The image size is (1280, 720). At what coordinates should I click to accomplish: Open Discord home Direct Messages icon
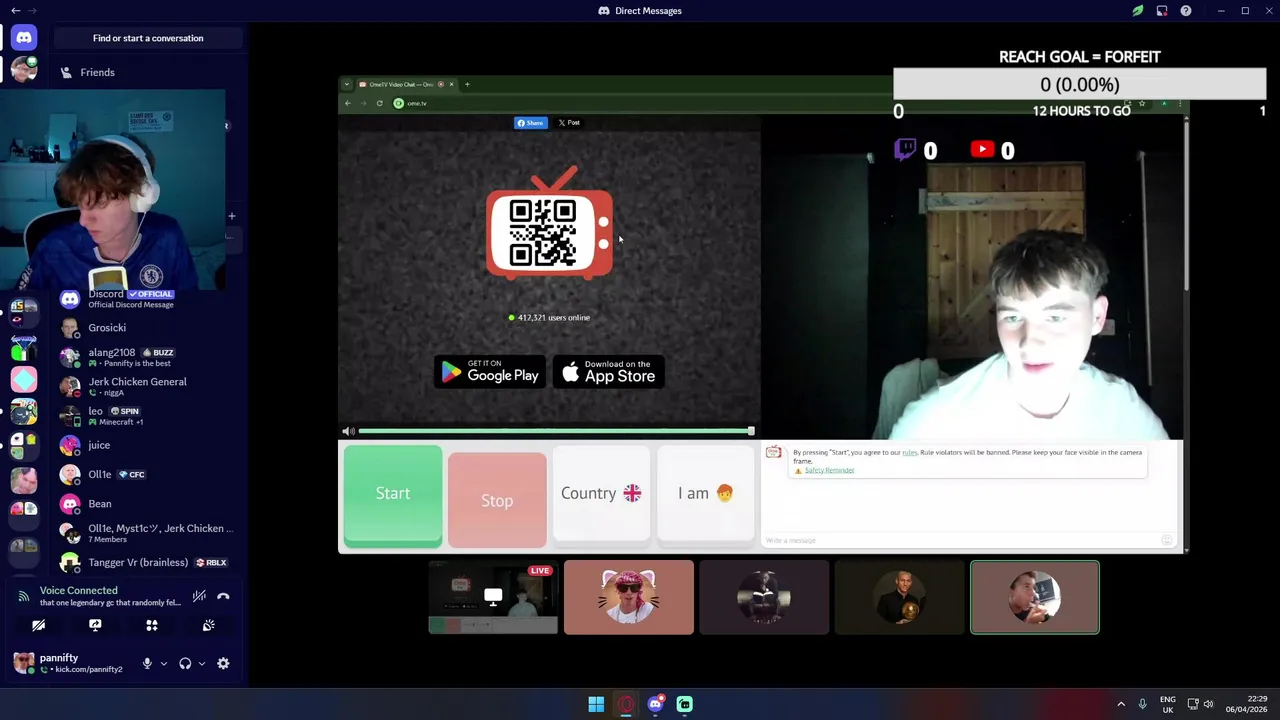click(x=24, y=38)
